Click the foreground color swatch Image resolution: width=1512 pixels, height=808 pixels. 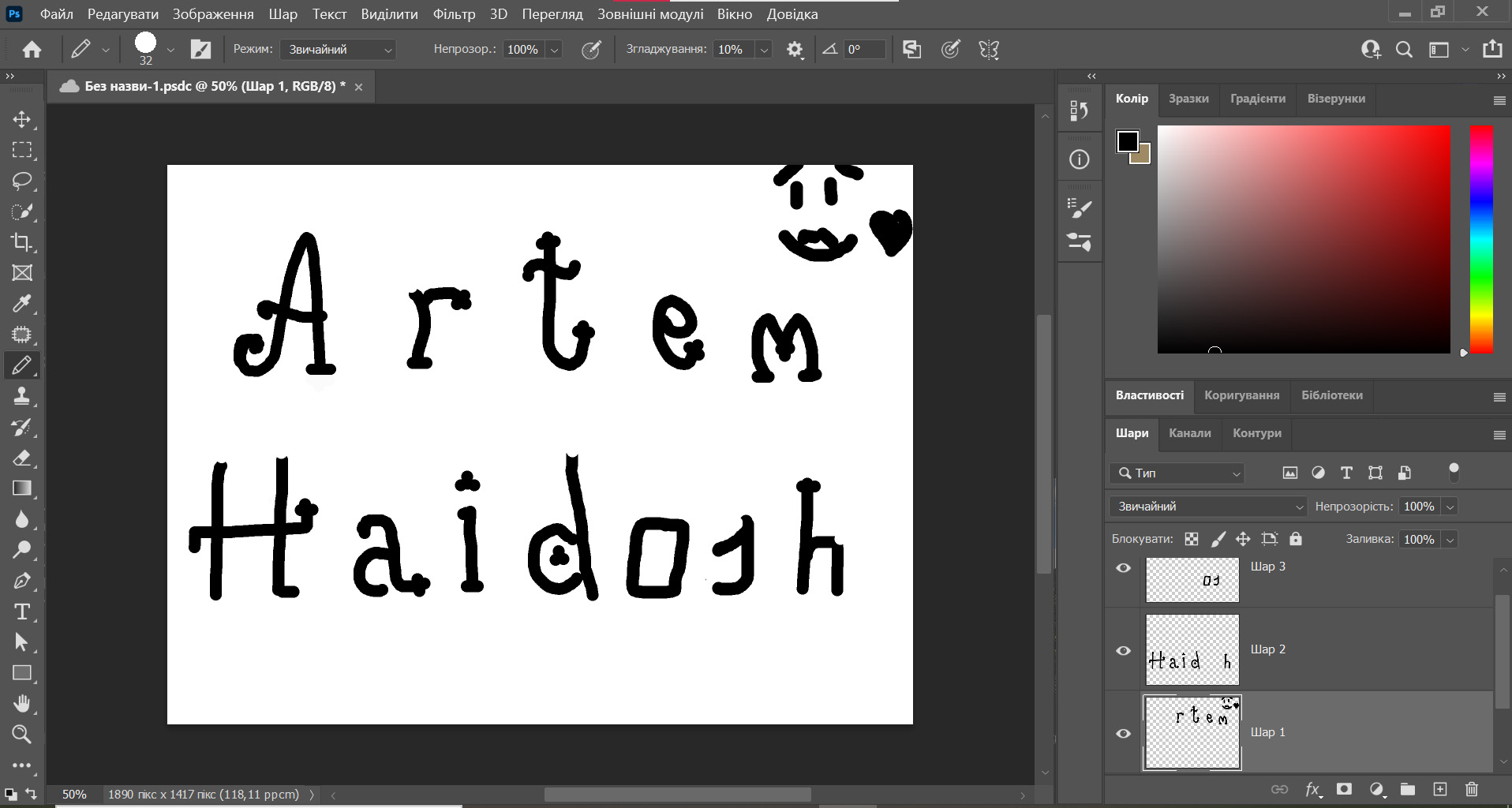pyautogui.click(x=1127, y=141)
